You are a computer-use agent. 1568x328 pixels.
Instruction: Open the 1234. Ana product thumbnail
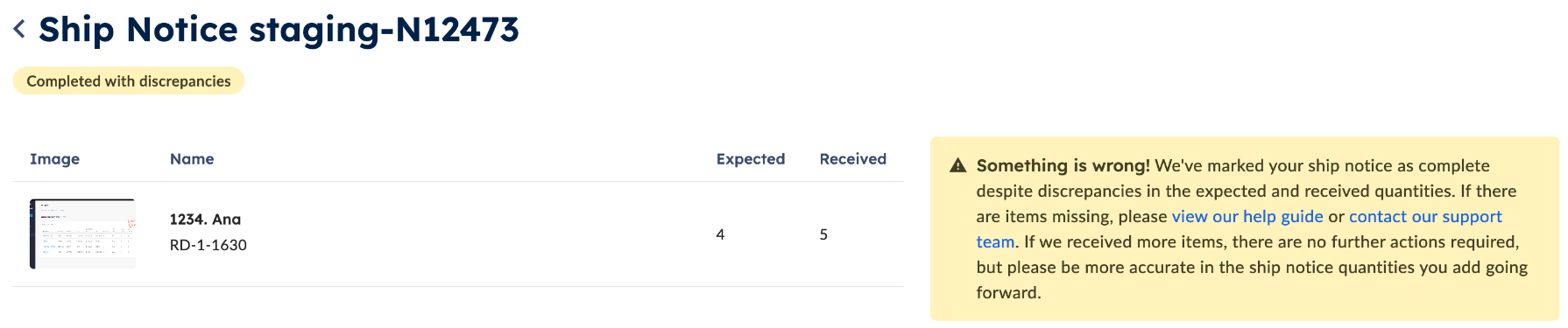[x=82, y=234]
